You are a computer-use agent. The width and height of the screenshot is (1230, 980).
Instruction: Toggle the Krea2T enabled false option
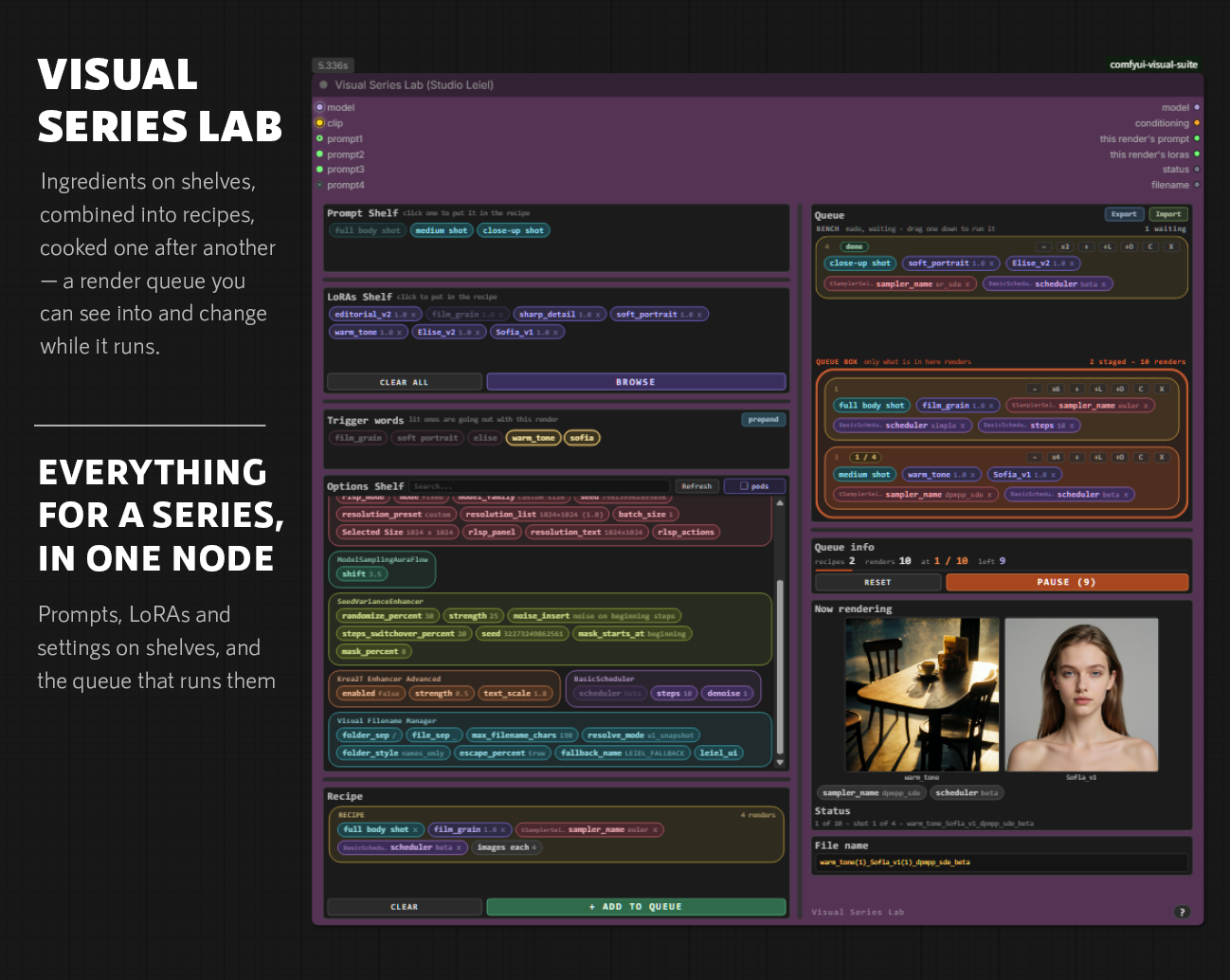click(371, 693)
